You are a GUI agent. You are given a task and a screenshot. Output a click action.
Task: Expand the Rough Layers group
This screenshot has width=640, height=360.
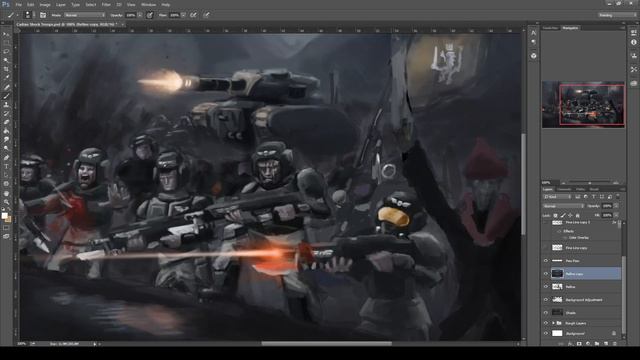553,323
